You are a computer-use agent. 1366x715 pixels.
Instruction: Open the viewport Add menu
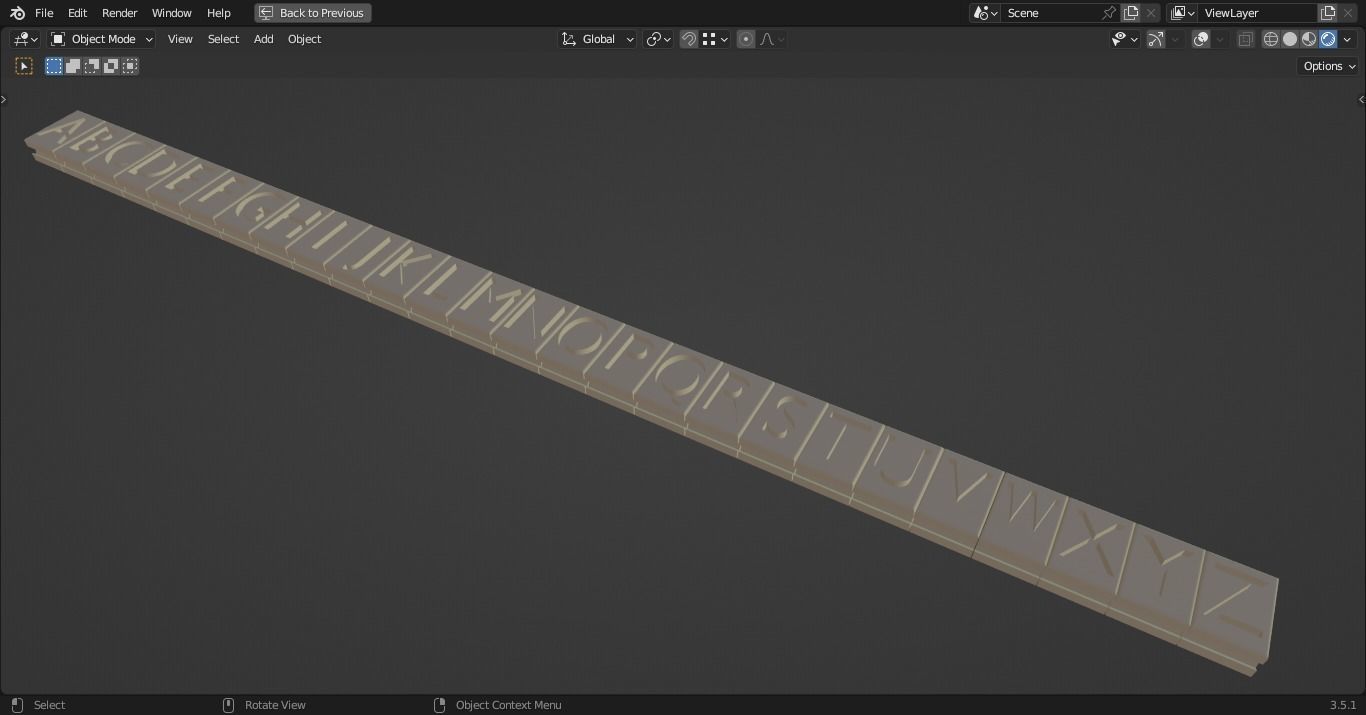(263, 39)
